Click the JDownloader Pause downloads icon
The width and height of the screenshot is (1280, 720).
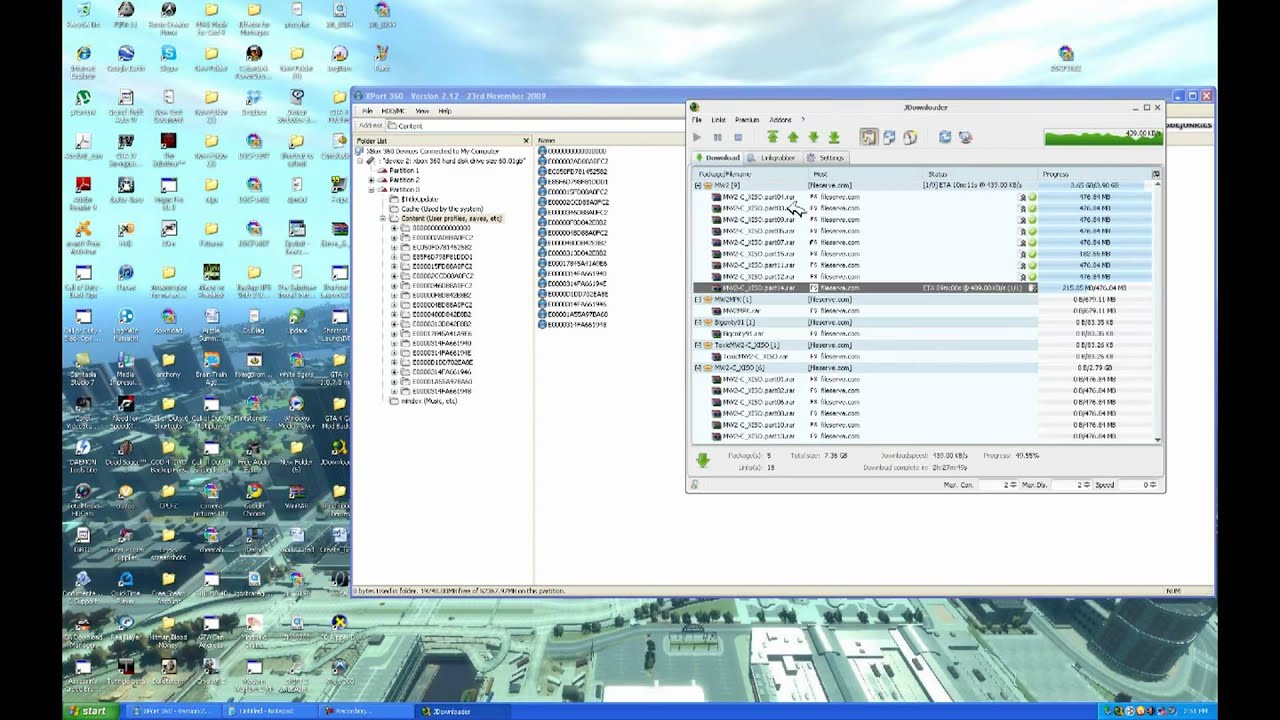[x=717, y=137]
